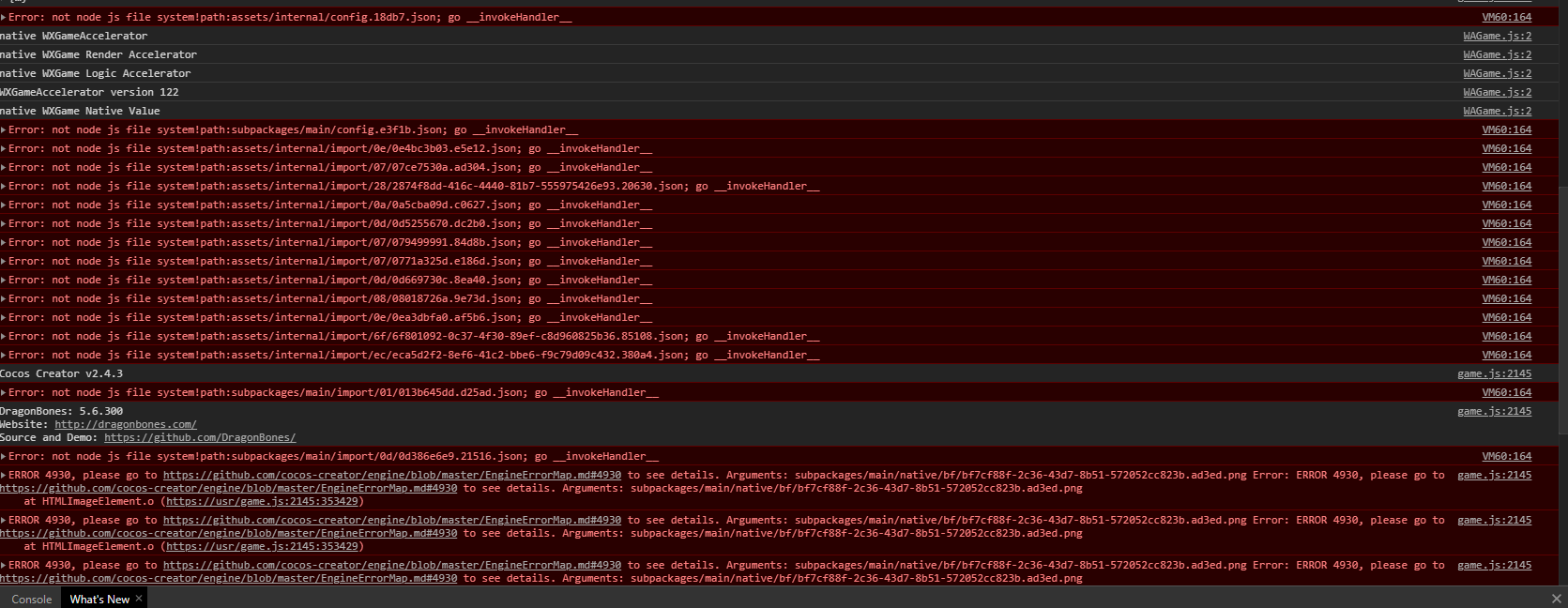This screenshot has width=1568, height=608.
Task: Select the 'native WXGame Logic Accelerator' log line
Action: 95,73
